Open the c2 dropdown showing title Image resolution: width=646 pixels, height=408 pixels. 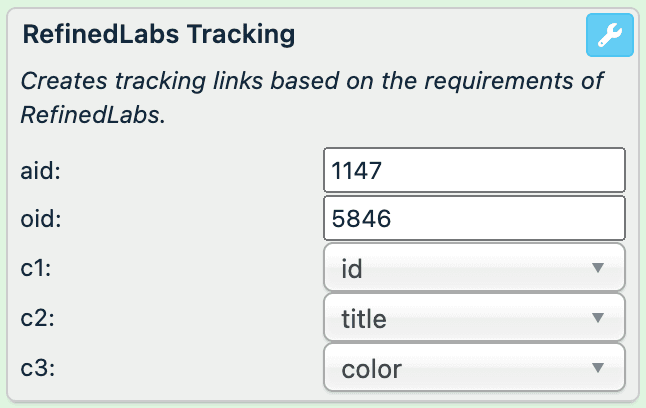coord(474,318)
